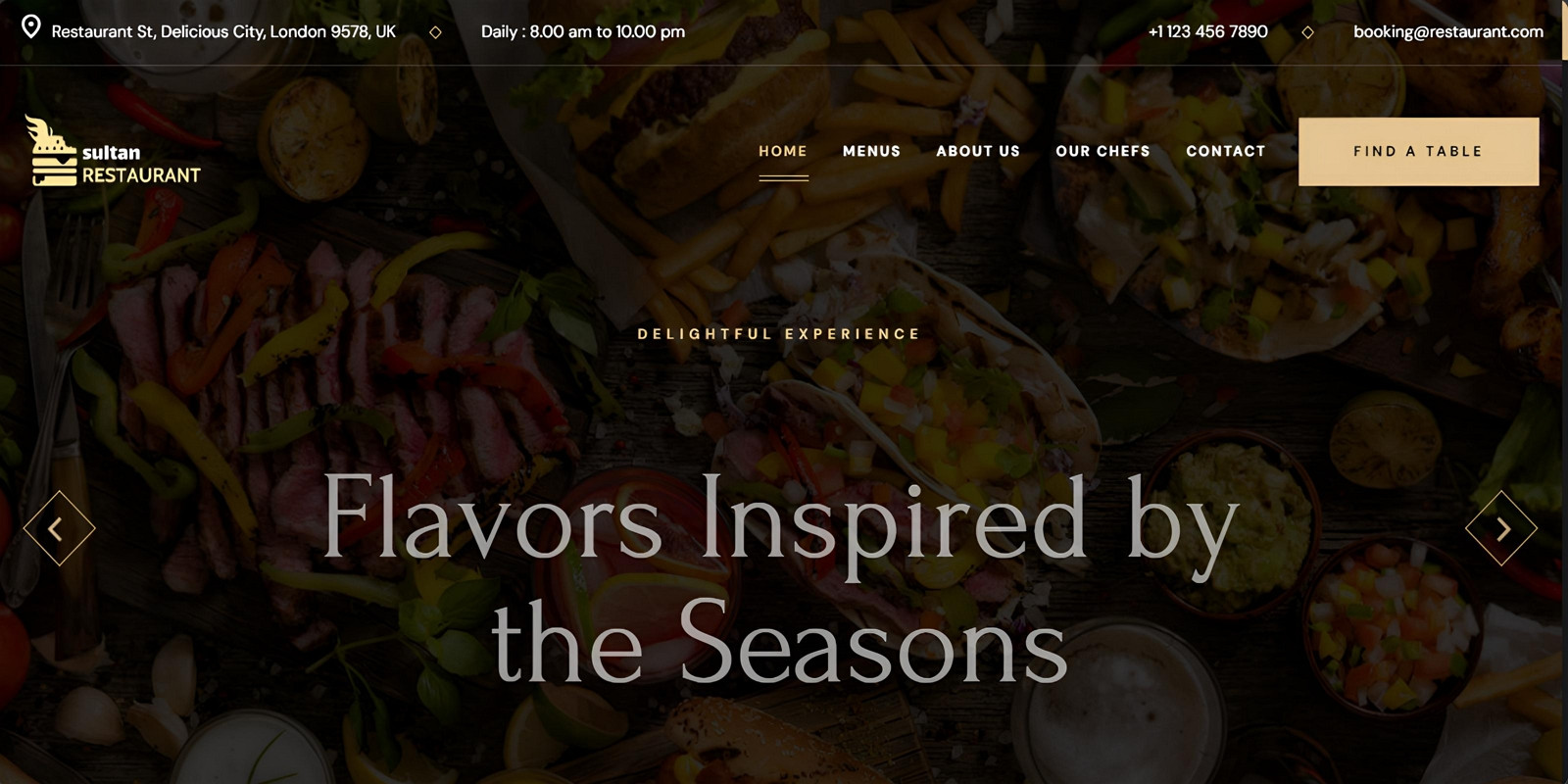Click the Sultan Restaurant logo text
This screenshot has height=784, width=1568.
pyautogui.click(x=141, y=165)
